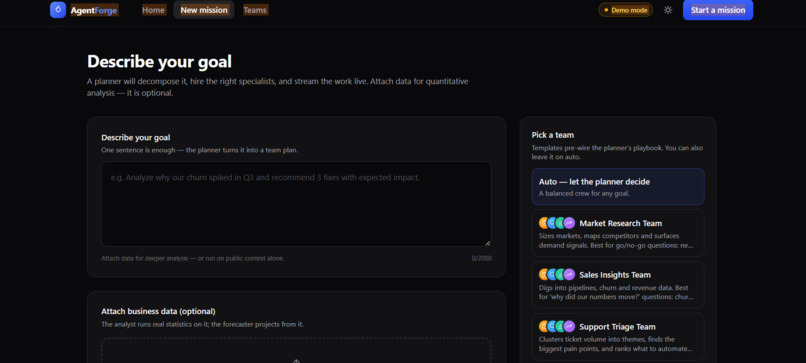Open the Teams nav item

tap(255, 10)
